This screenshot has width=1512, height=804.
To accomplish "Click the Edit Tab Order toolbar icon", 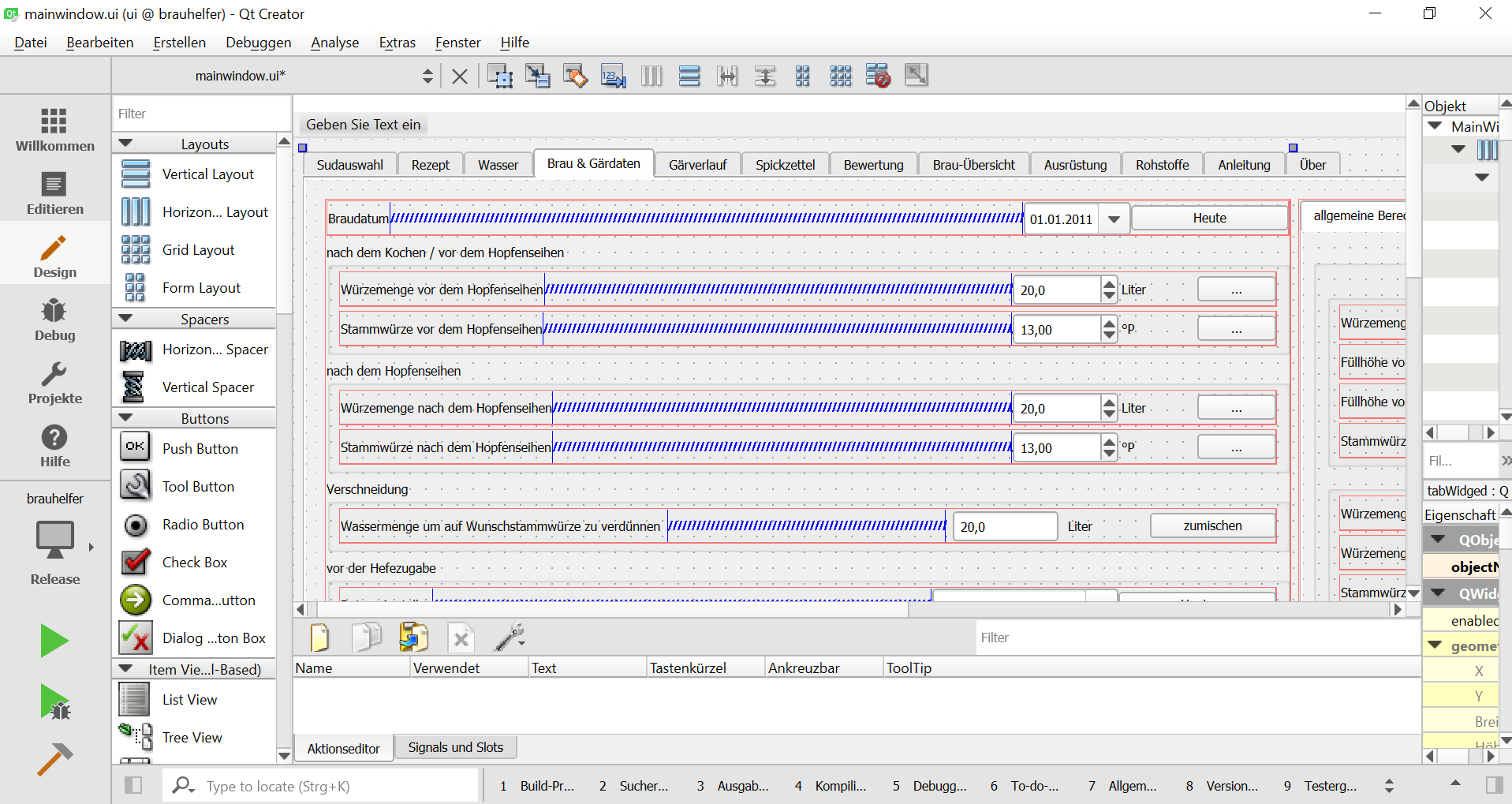I will (x=613, y=76).
